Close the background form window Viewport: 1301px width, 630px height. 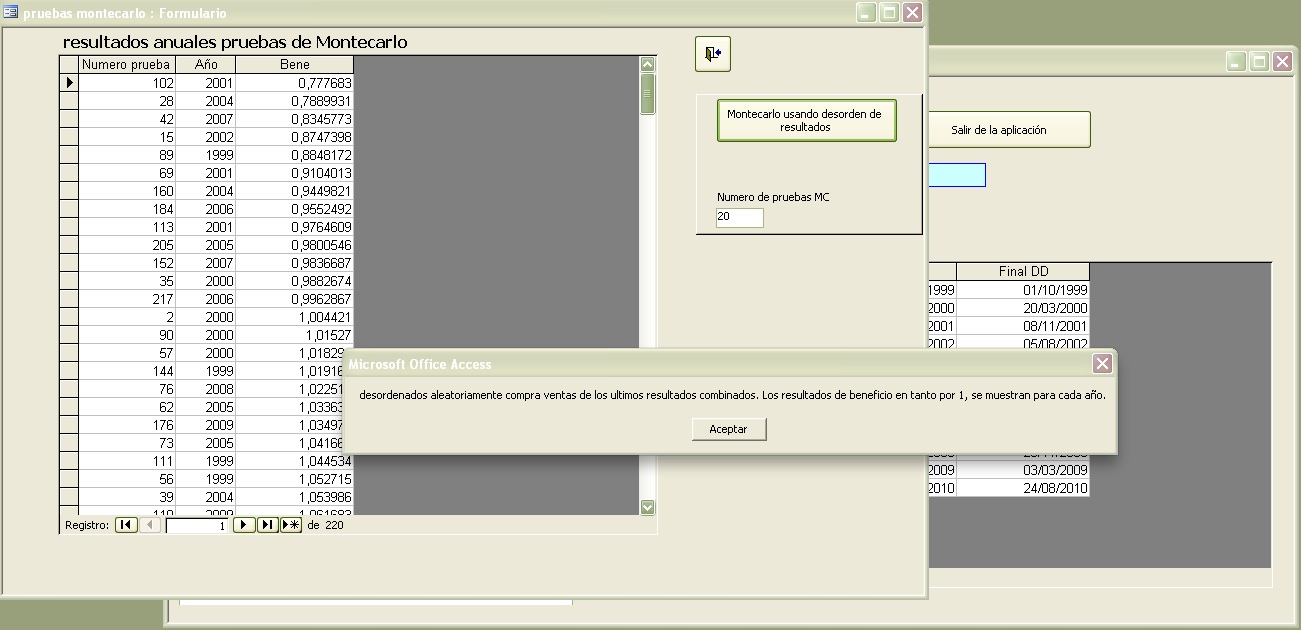(x=1283, y=62)
